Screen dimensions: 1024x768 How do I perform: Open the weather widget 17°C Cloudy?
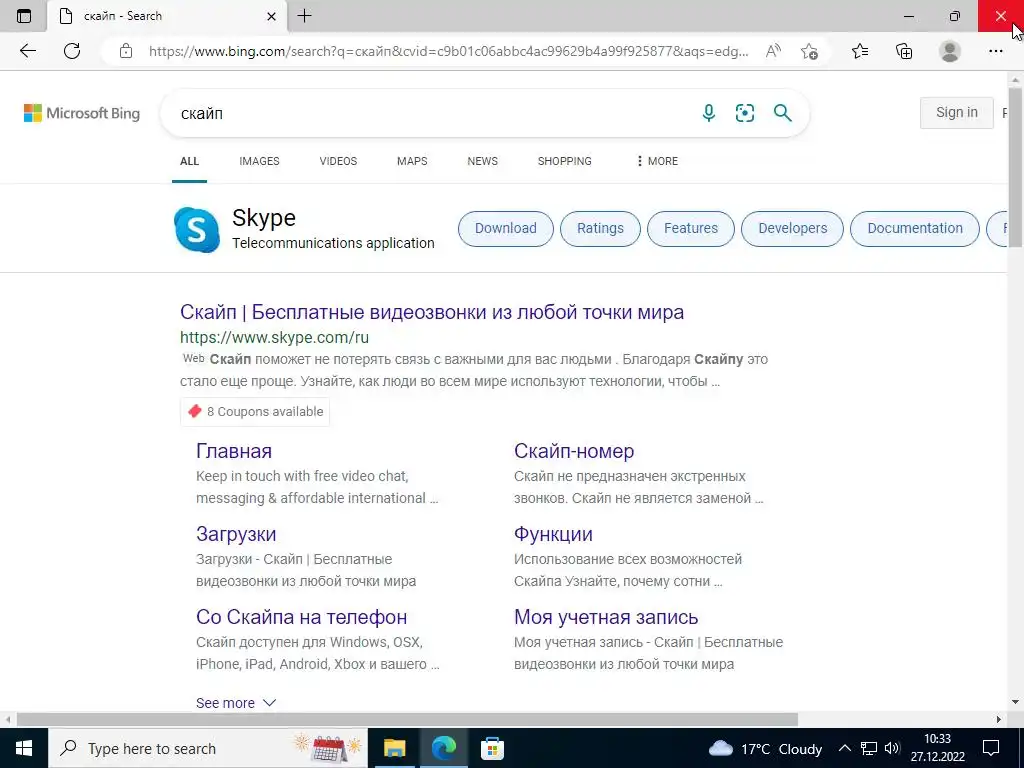pyautogui.click(x=765, y=748)
